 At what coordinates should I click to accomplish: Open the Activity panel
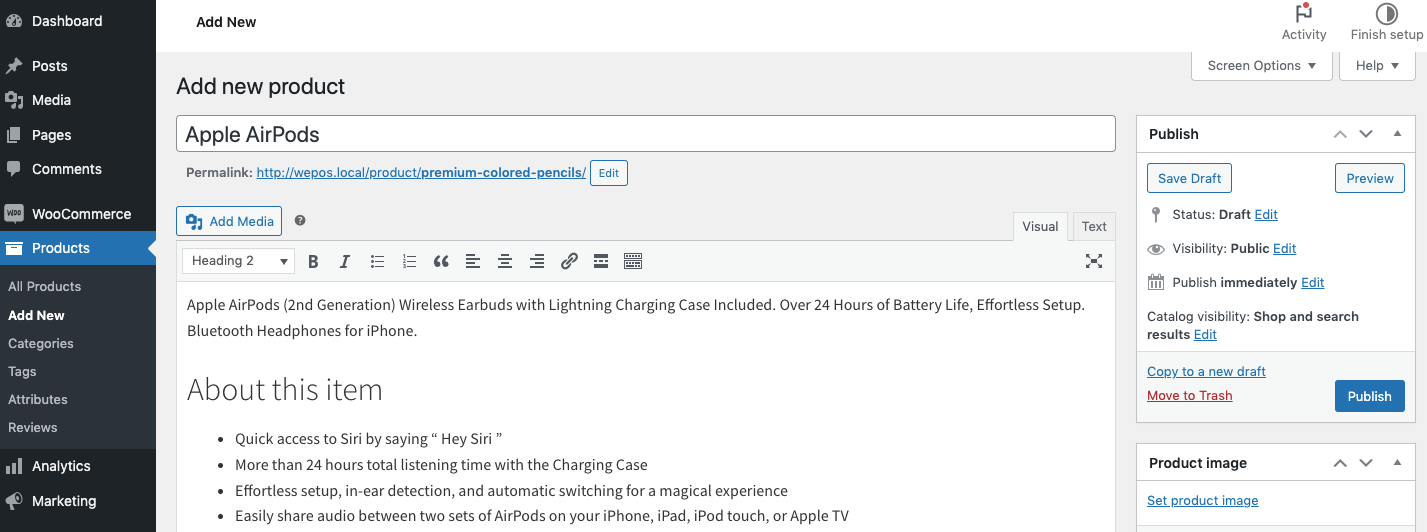click(x=1304, y=22)
